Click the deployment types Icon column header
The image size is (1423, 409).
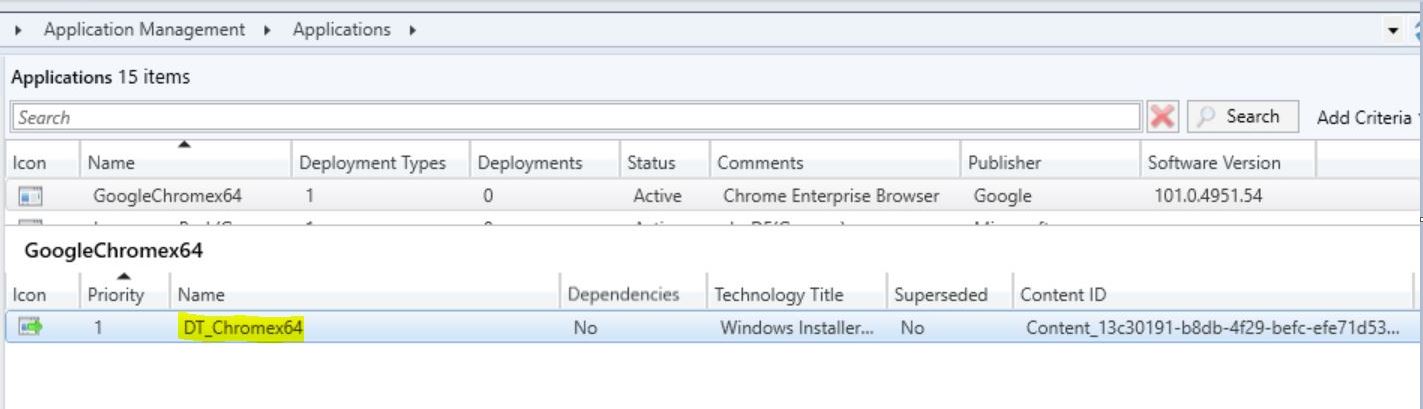[42, 295]
